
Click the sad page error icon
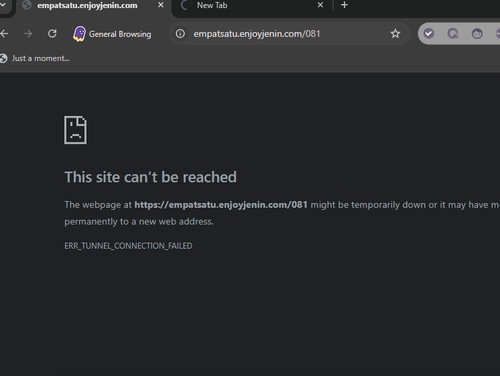pyautogui.click(x=75, y=130)
